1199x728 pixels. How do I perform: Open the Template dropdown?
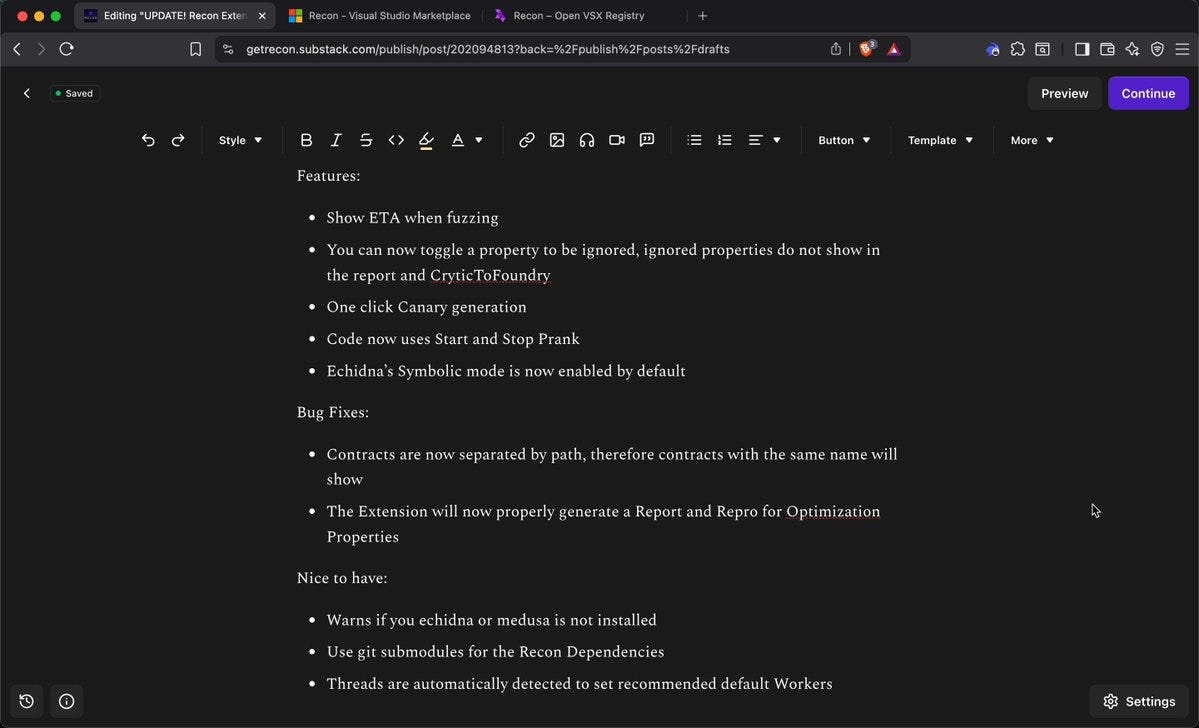[x=940, y=140]
